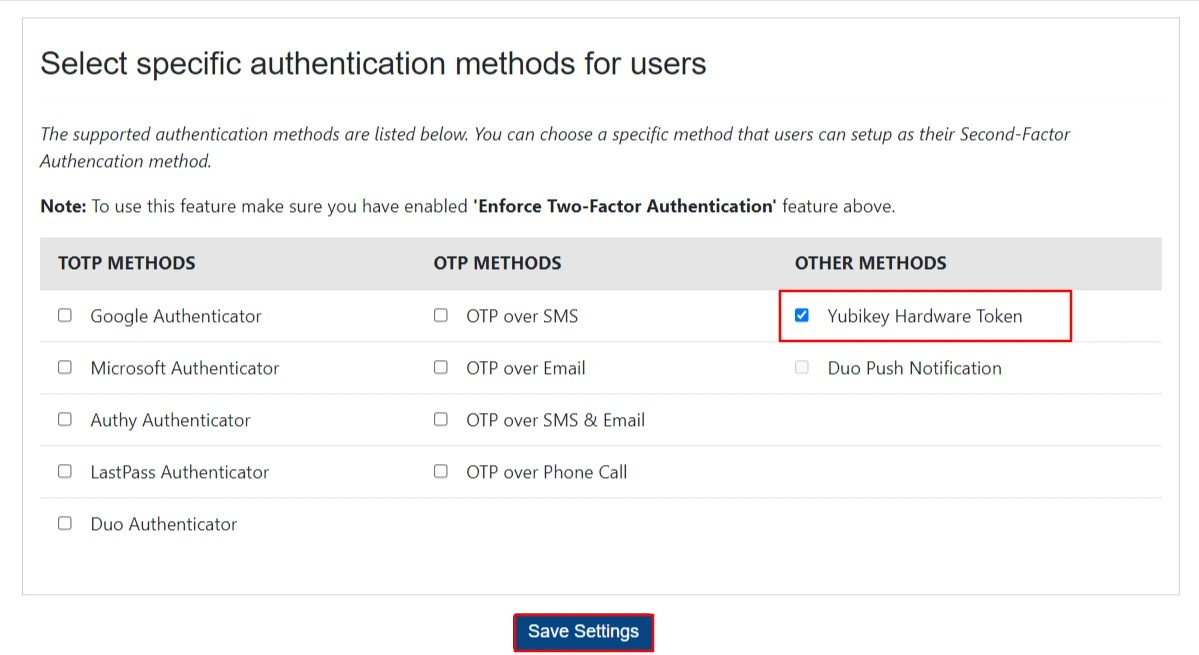Select the OTP over Phone Call checkbox

[x=441, y=472]
